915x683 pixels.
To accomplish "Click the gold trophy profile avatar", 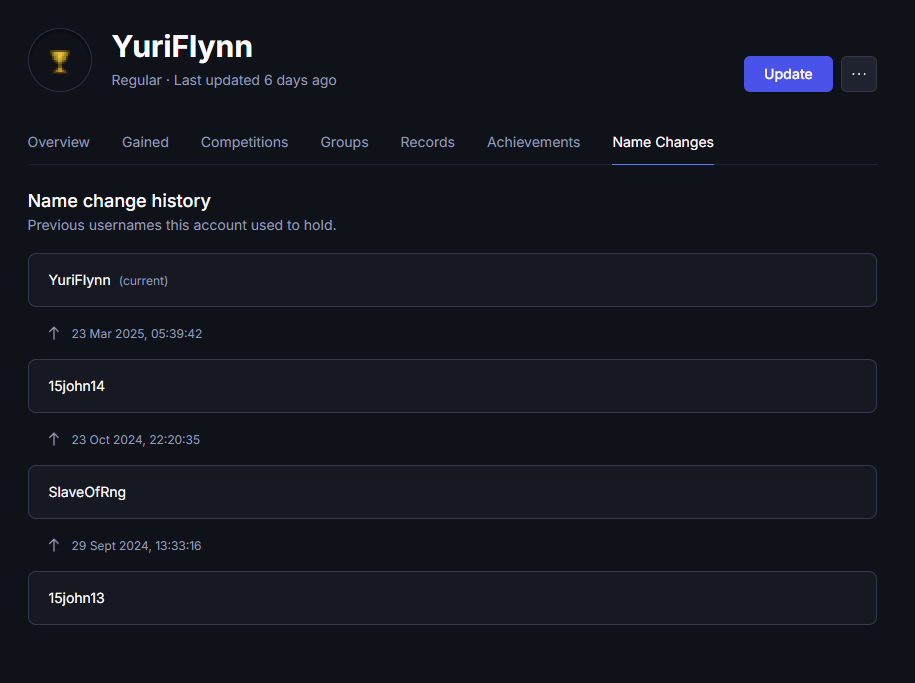I will pyautogui.click(x=60, y=61).
